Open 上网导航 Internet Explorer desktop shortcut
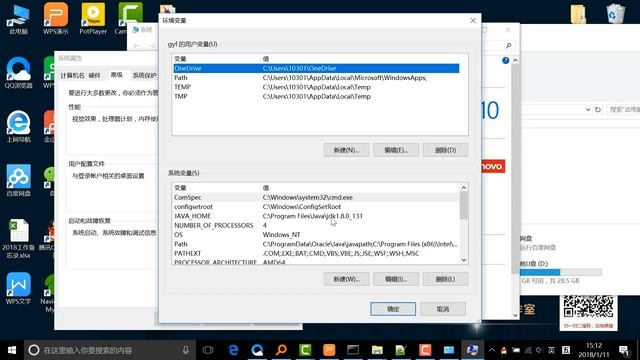 pyautogui.click(x=18, y=127)
